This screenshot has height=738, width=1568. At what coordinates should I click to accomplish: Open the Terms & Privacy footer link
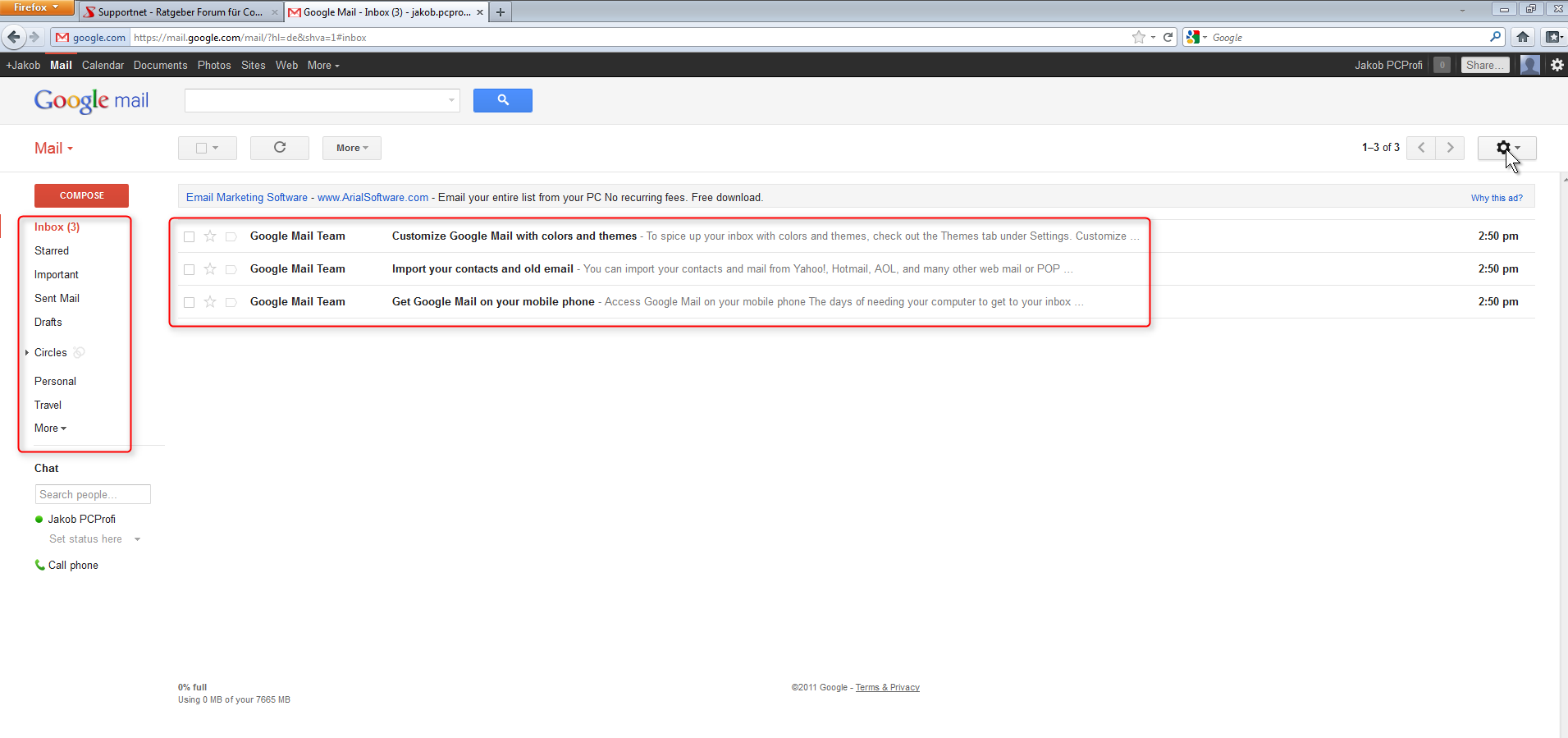point(888,687)
